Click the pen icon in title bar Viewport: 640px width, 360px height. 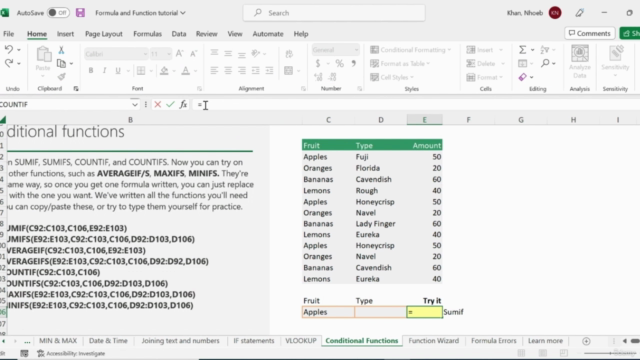tap(580, 13)
